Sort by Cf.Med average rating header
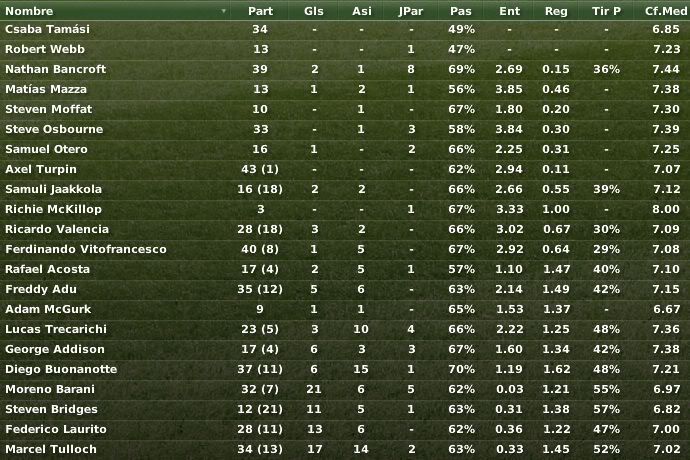690x460 pixels. click(x=666, y=11)
